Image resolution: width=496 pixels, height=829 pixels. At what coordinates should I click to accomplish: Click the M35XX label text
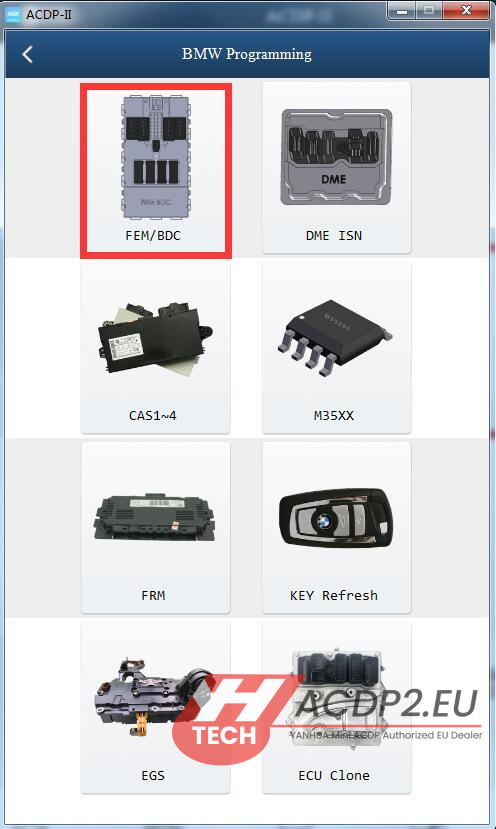[334, 416]
